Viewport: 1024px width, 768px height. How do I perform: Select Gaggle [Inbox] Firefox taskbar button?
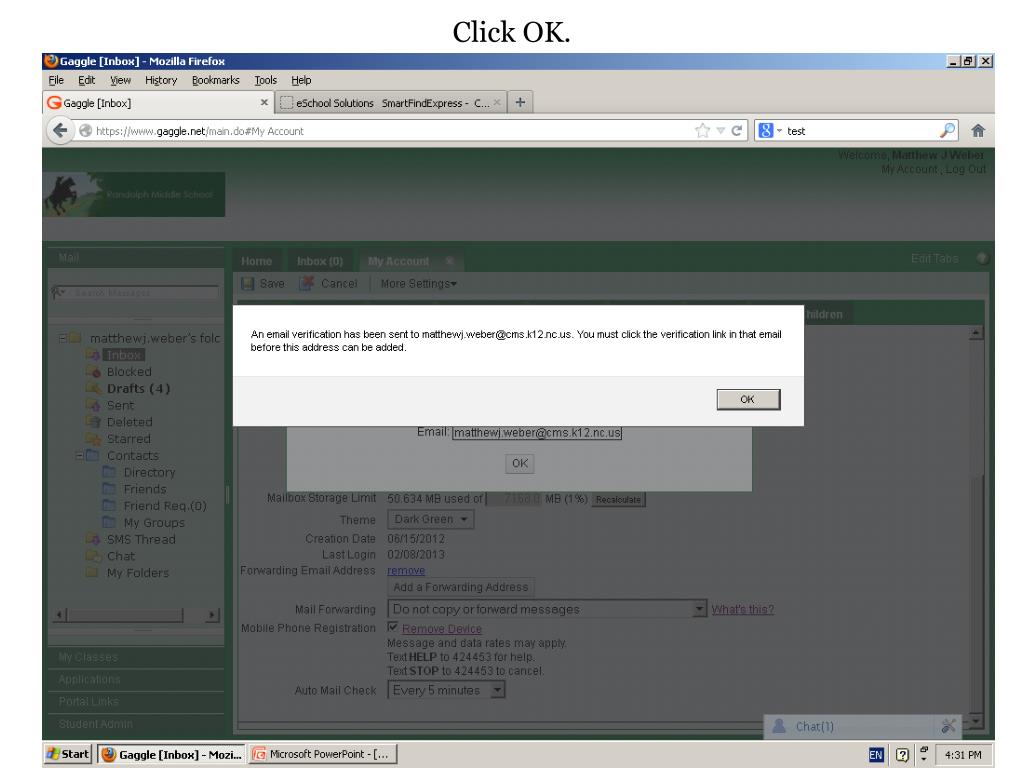point(172,754)
